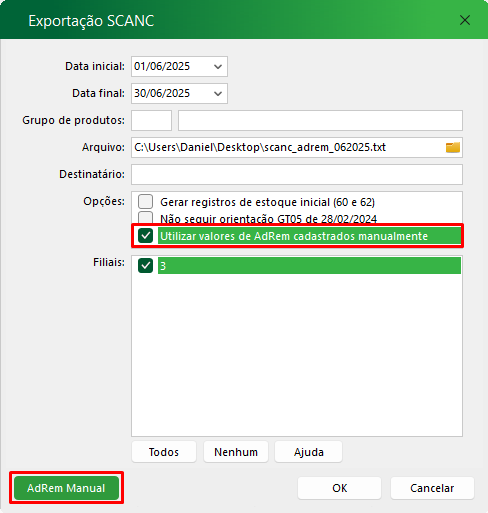488x513 pixels.
Task: Enable Gerar registros de estoque inicial checkbox
Action: (x=146, y=202)
